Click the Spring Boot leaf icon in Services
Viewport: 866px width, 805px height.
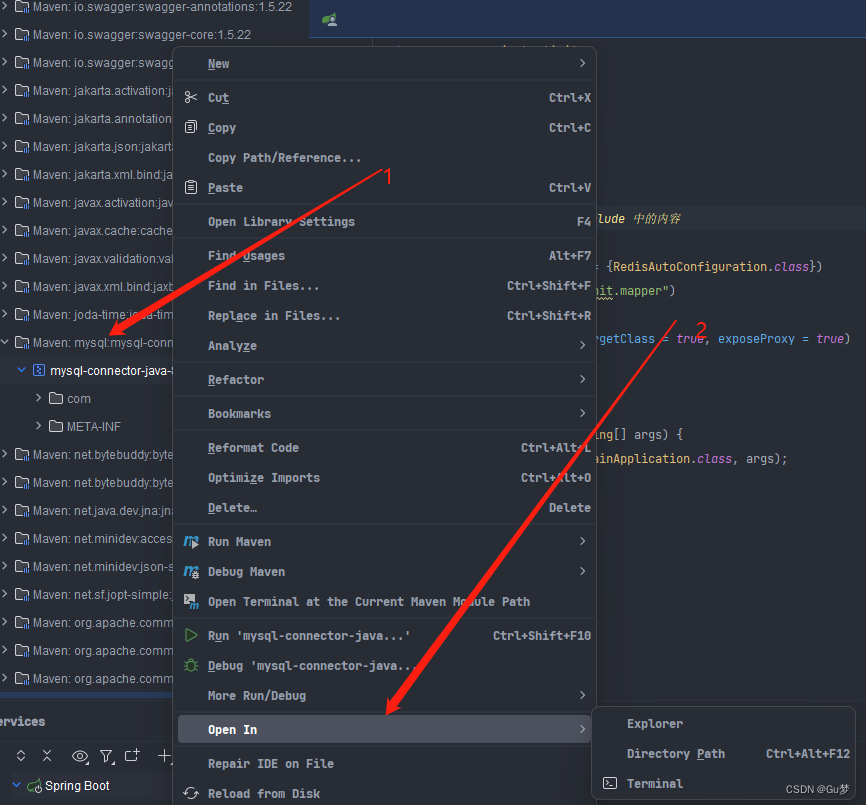[x=34, y=786]
